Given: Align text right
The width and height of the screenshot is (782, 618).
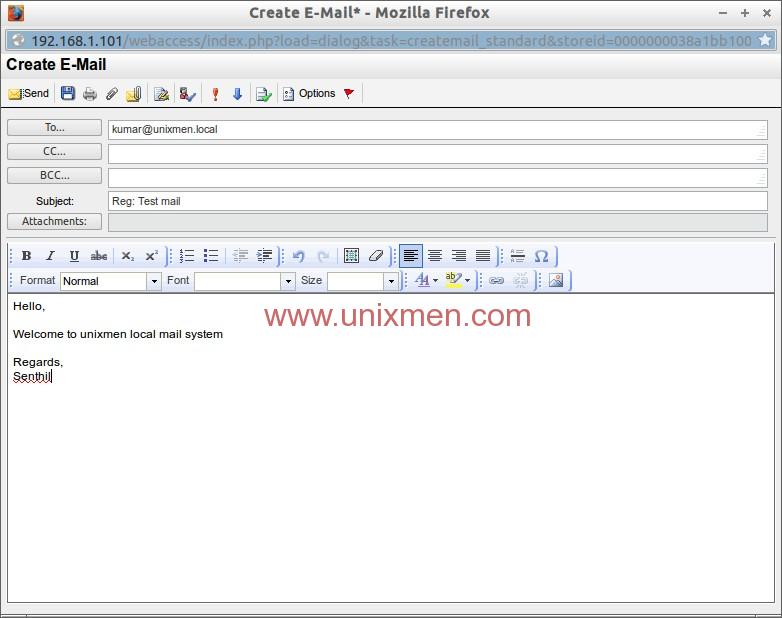Looking at the screenshot, I should point(459,256).
